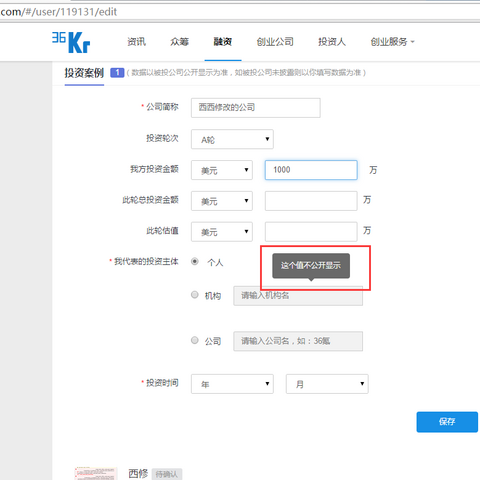
Task: Click the 待确认 status badge
Action: tap(167, 474)
